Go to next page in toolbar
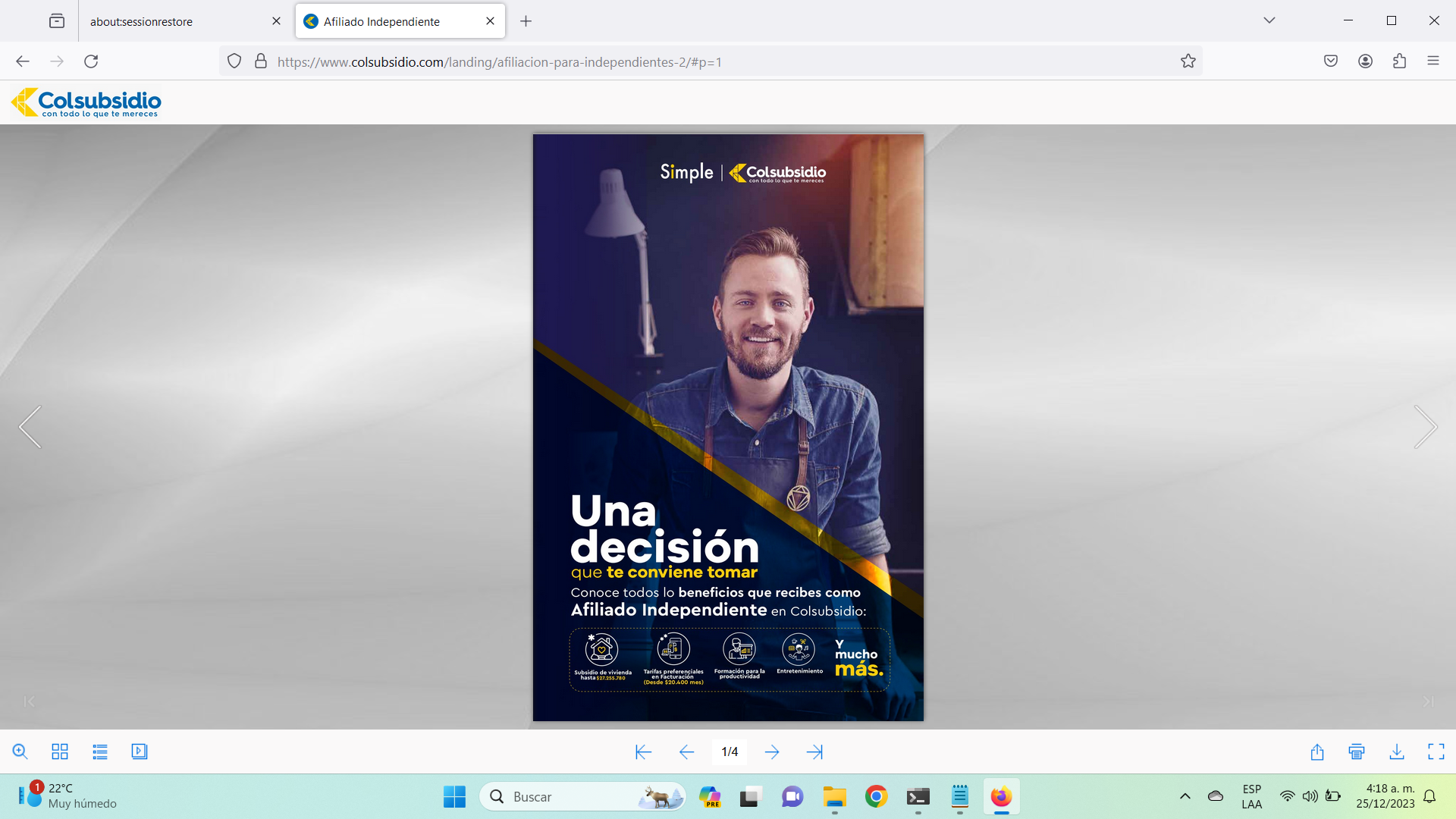Image resolution: width=1456 pixels, height=819 pixels. pos(772,752)
